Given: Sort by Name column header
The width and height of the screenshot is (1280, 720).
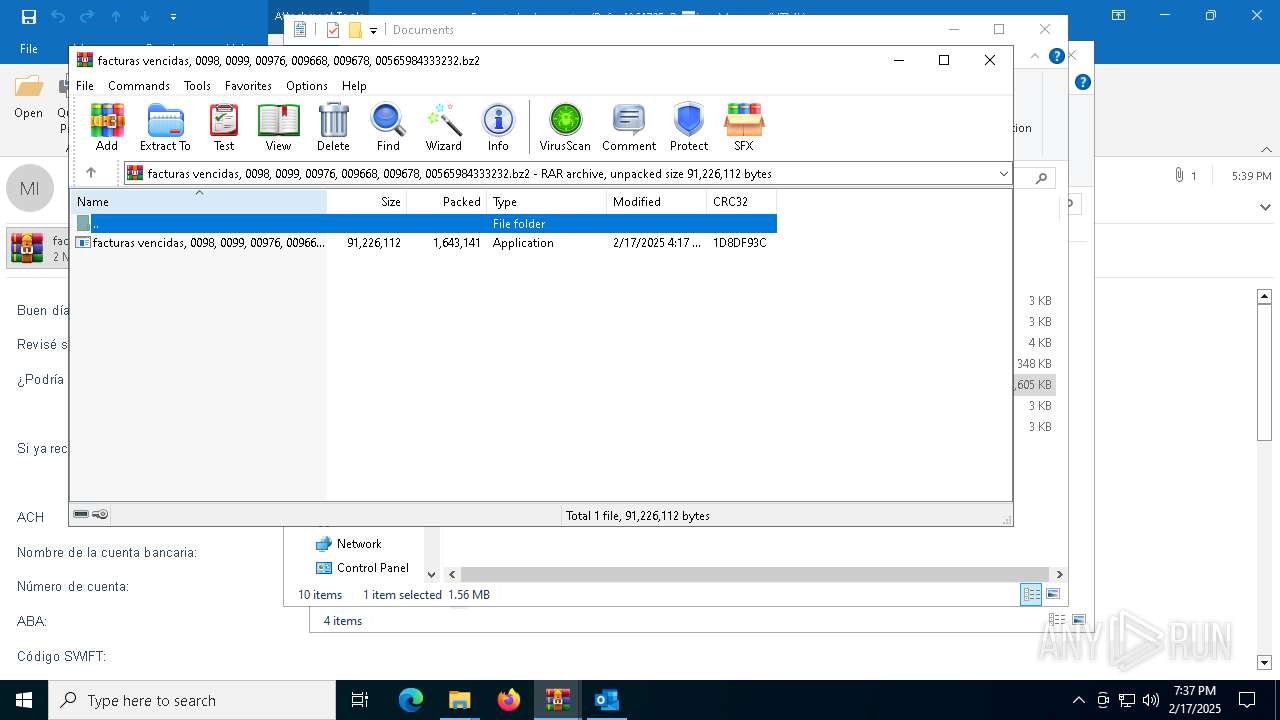Looking at the screenshot, I should pos(198,202).
